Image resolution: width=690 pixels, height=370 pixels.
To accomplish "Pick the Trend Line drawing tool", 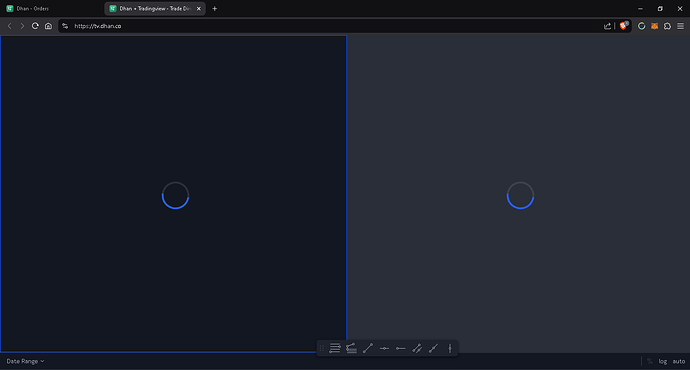I will pos(368,348).
